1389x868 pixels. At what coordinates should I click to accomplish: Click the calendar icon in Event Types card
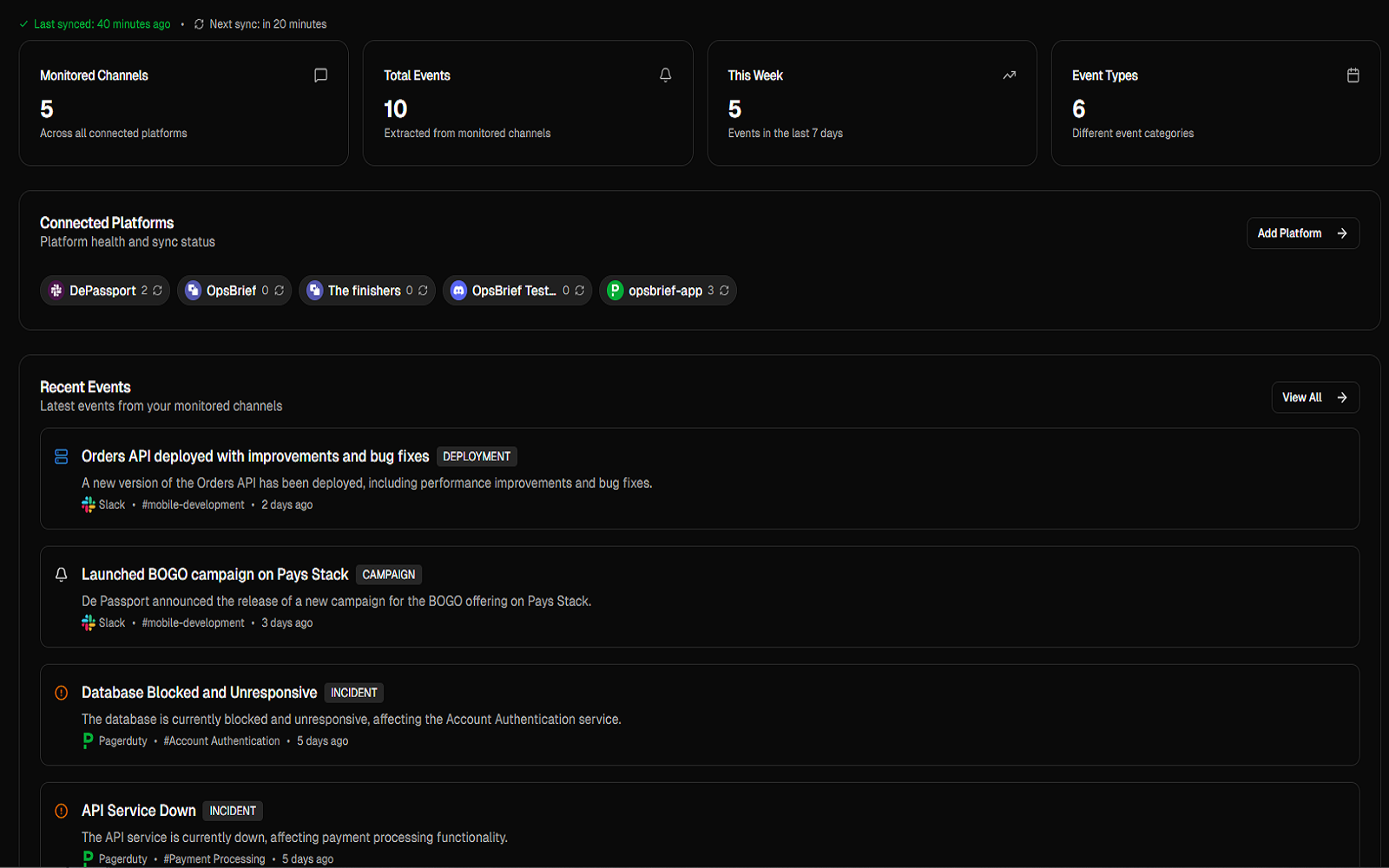(1353, 76)
